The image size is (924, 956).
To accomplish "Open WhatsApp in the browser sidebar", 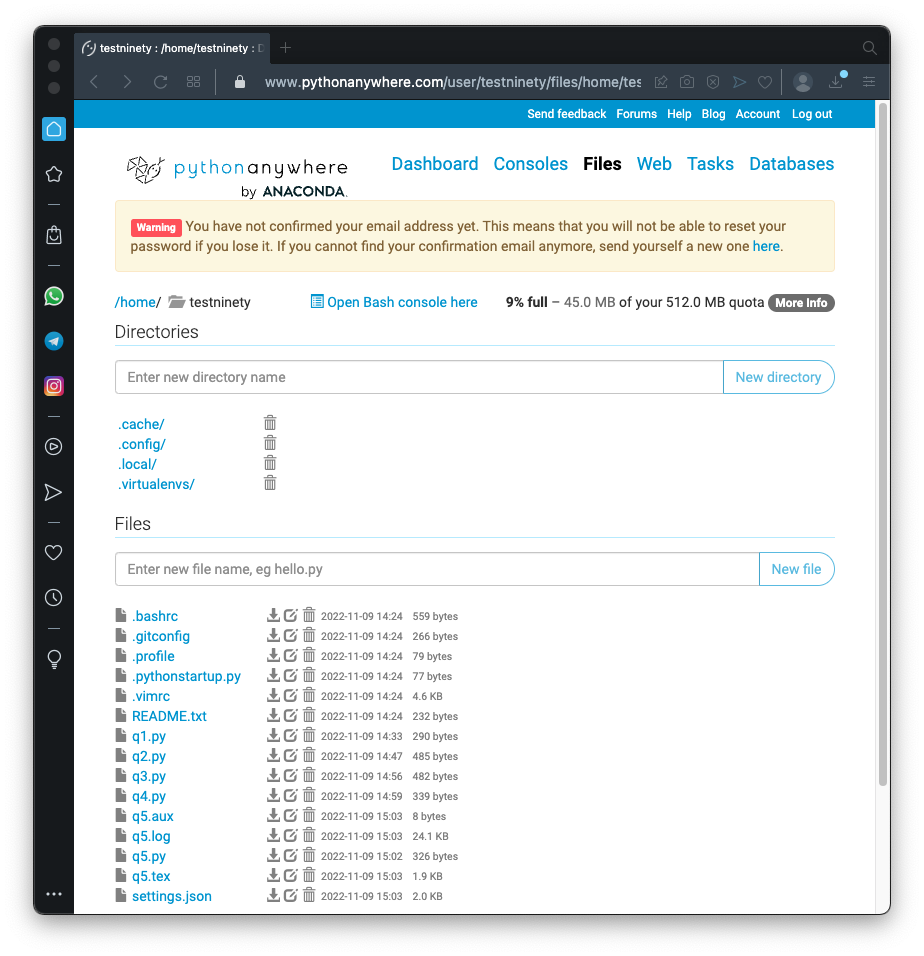I will 54,296.
